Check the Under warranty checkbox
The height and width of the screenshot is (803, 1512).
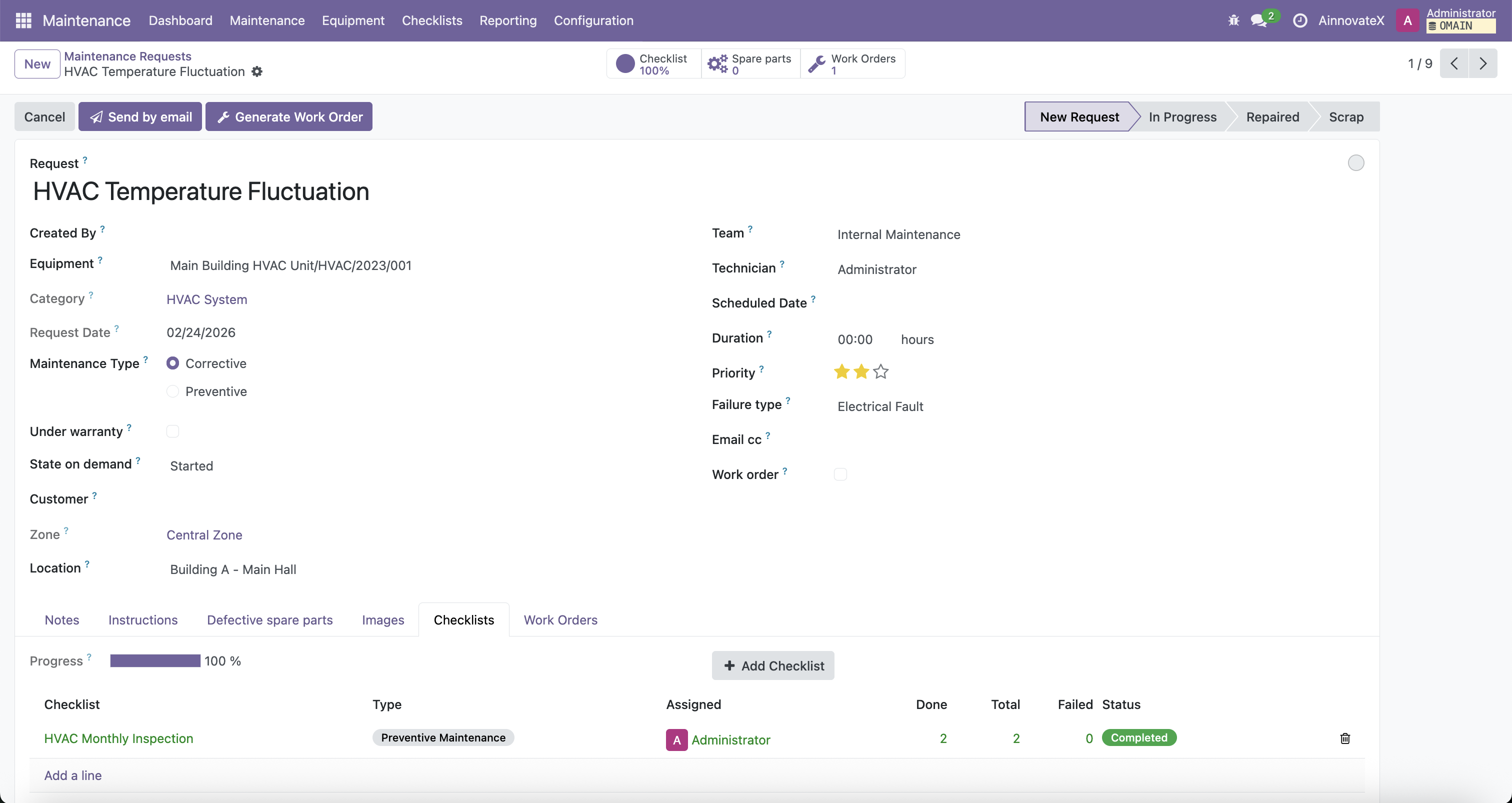coord(172,431)
